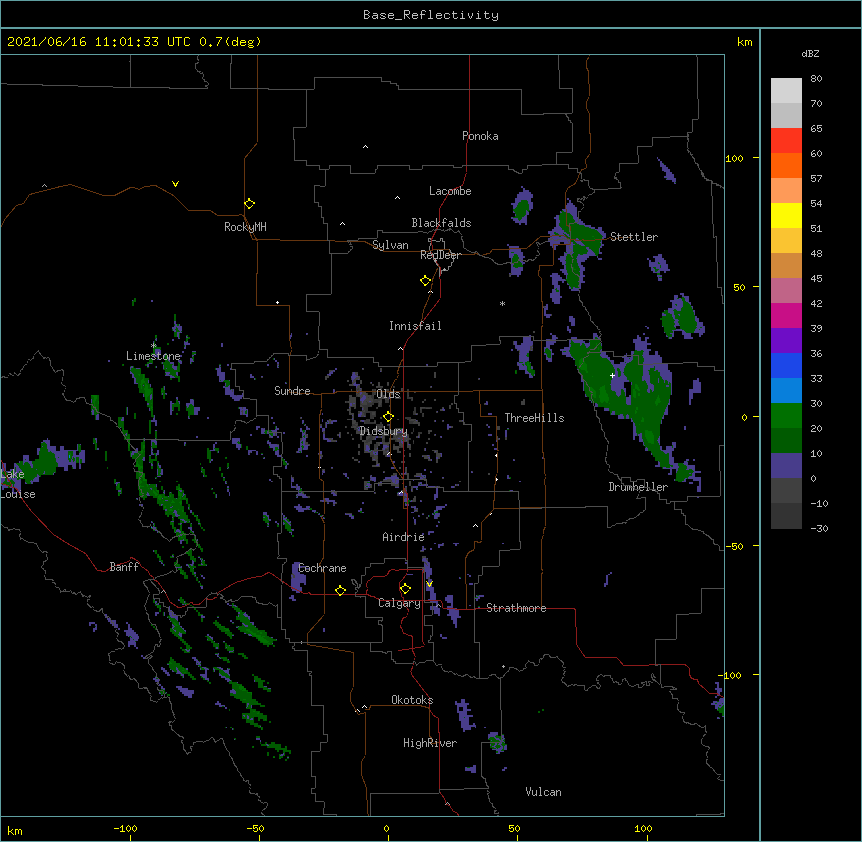The height and width of the screenshot is (842, 862).
Task: Select the light gray swatch at legend top
Action: 786,90
